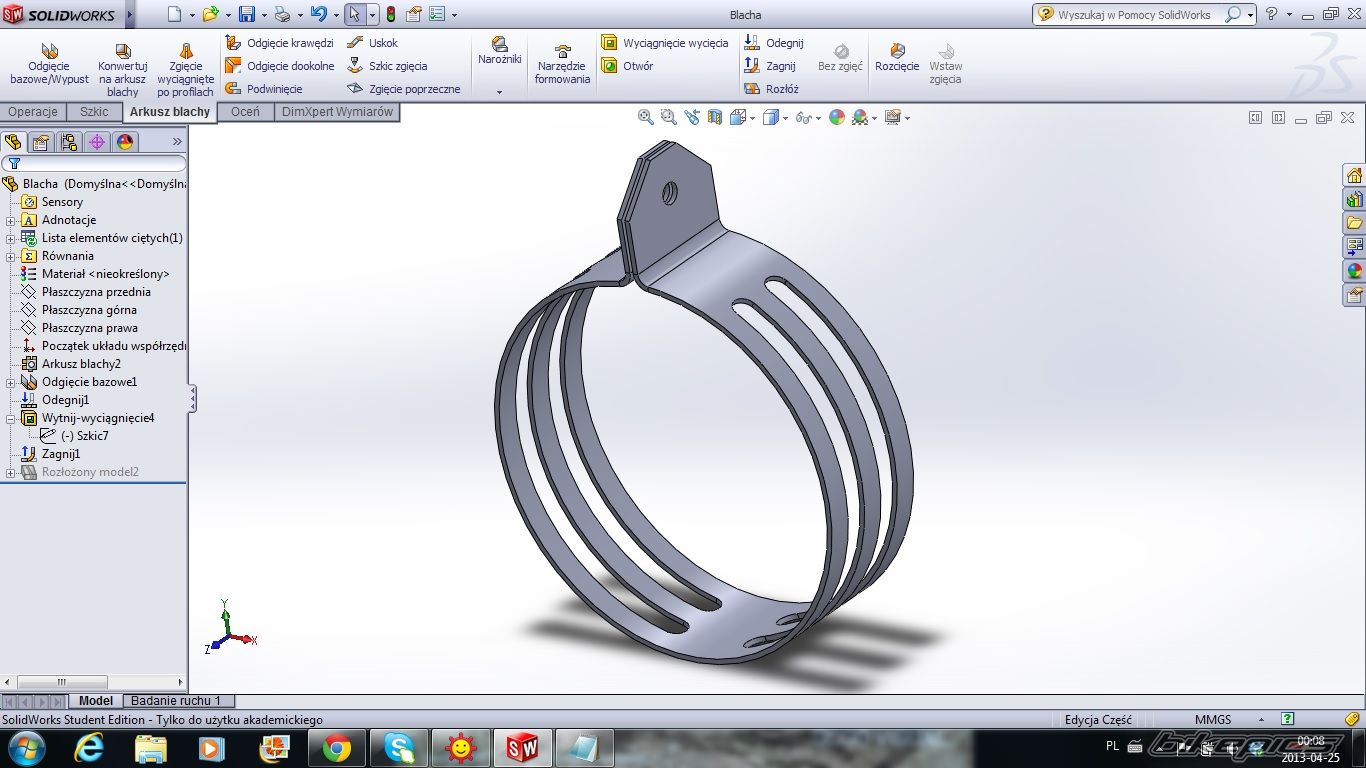Viewport: 1366px width, 768px height.
Task: Open the DimXpert Wymiarów tab
Action: pos(337,112)
